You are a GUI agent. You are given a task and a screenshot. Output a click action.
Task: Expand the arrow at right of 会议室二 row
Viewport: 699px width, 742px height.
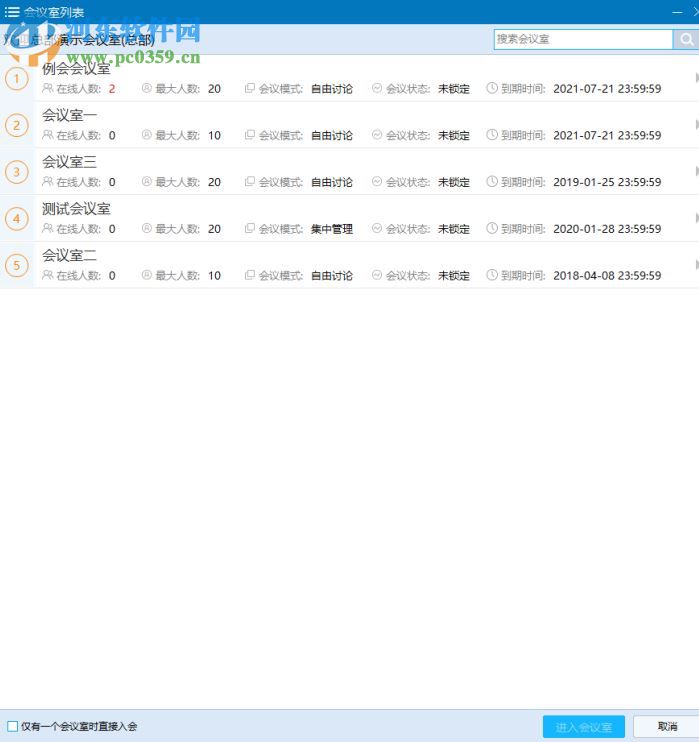tap(697, 264)
